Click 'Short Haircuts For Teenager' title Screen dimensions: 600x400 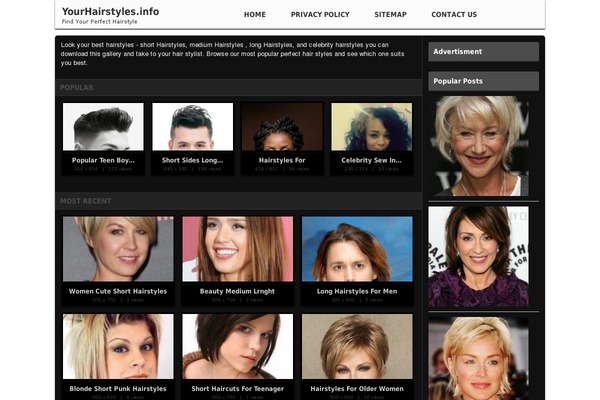pos(238,389)
